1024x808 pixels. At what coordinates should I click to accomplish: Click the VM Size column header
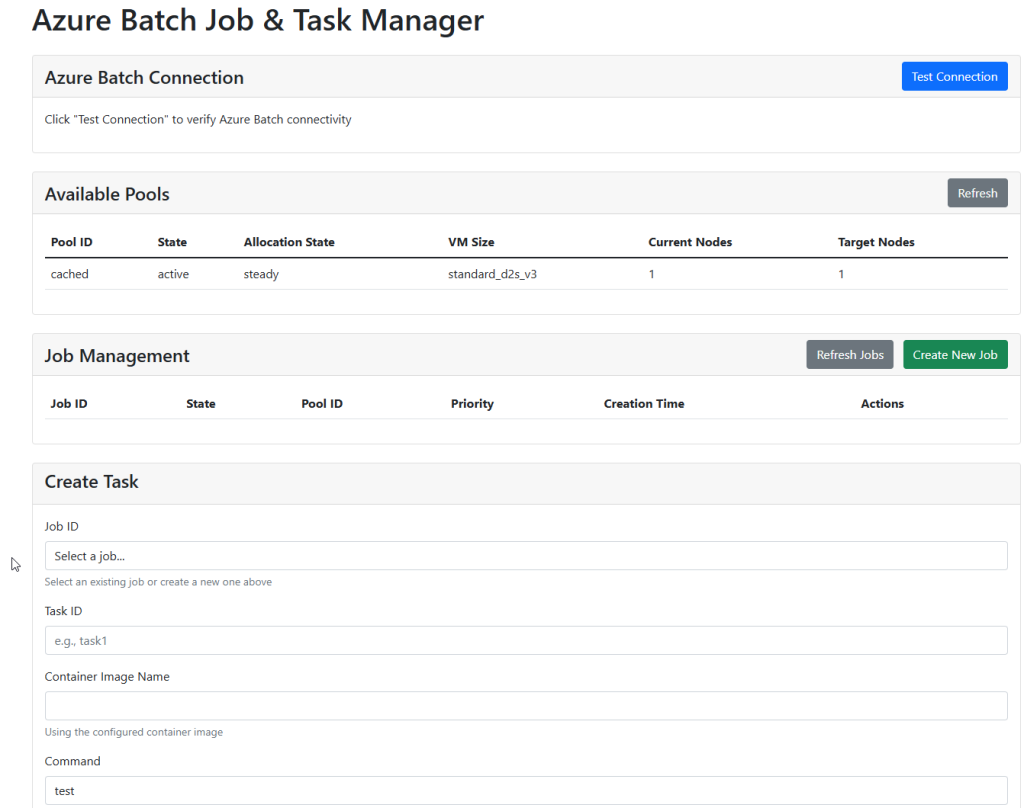[471, 242]
